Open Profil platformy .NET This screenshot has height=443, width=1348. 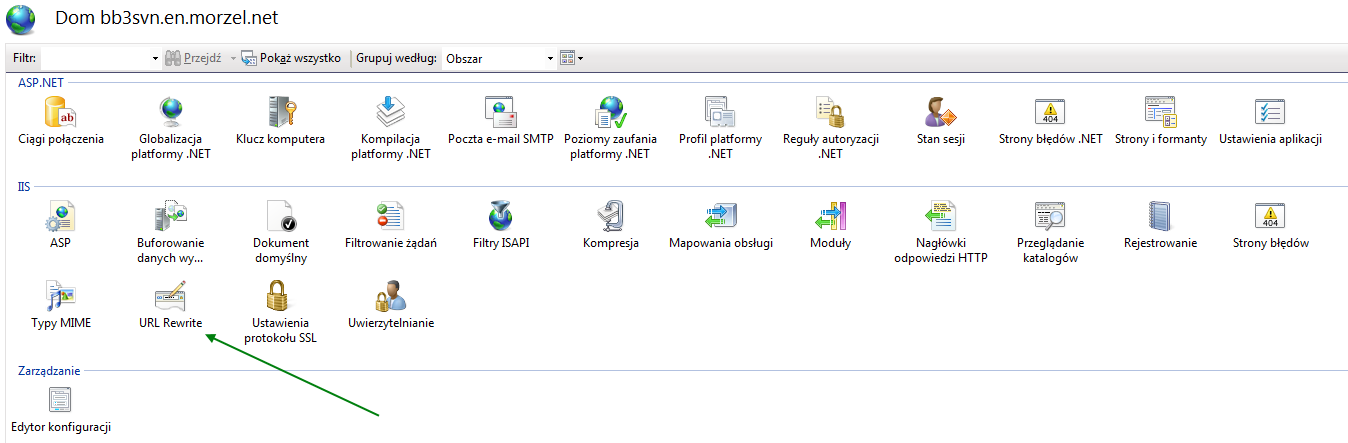720,129
